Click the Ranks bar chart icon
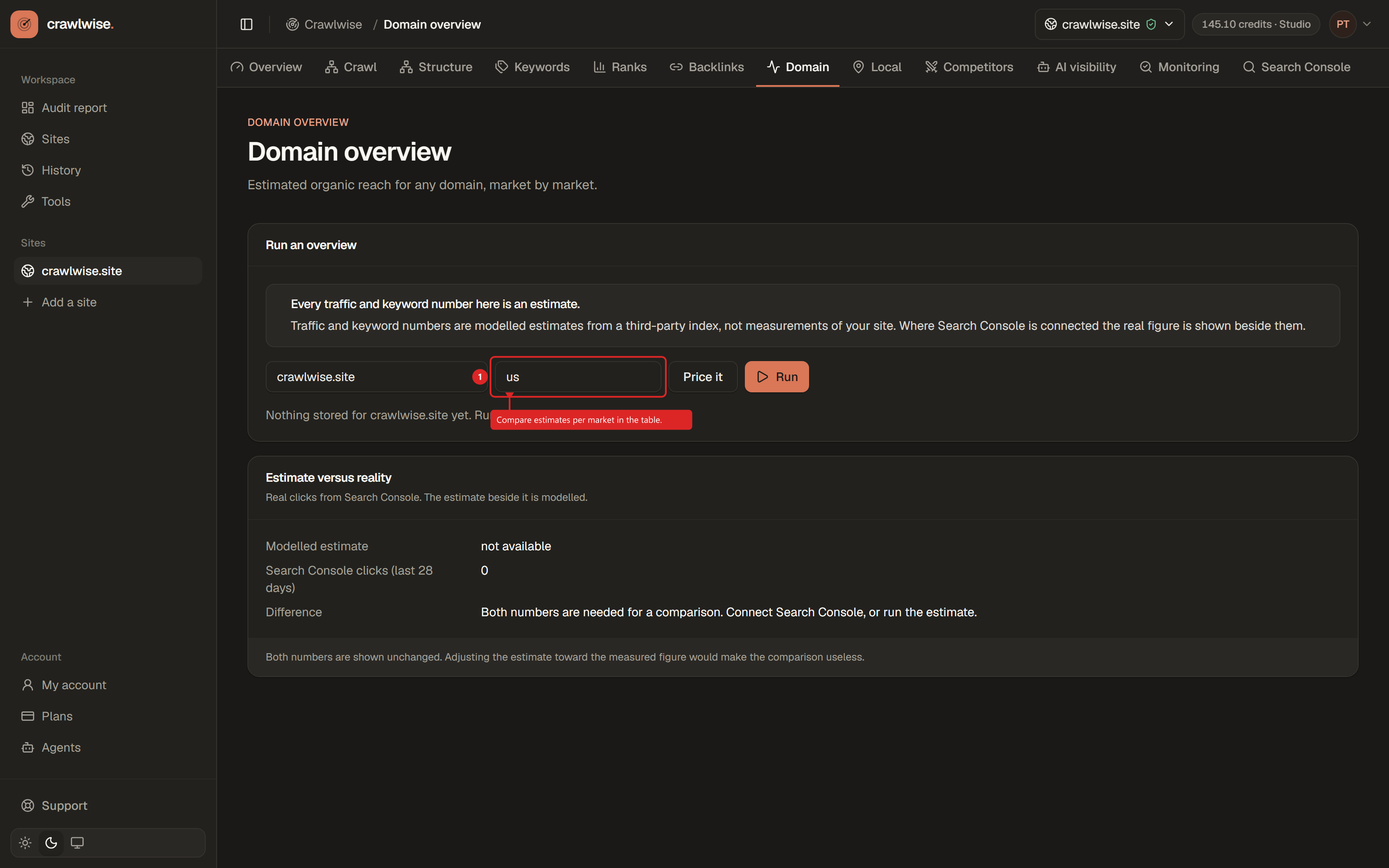This screenshot has width=1389, height=868. tap(599, 67)
